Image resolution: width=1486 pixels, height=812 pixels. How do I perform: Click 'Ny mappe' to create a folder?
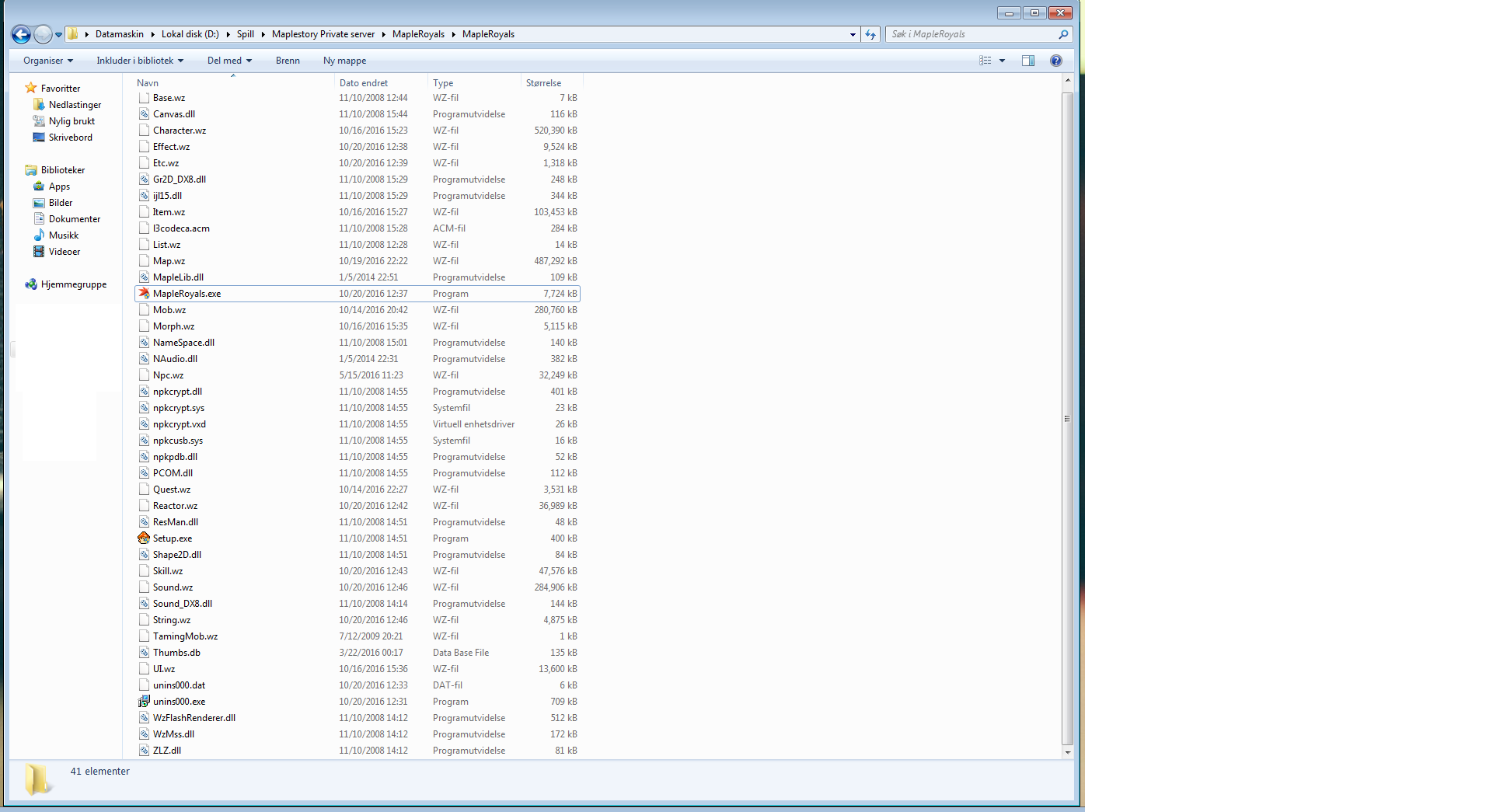pyautogui.click(x=344, y=61)
